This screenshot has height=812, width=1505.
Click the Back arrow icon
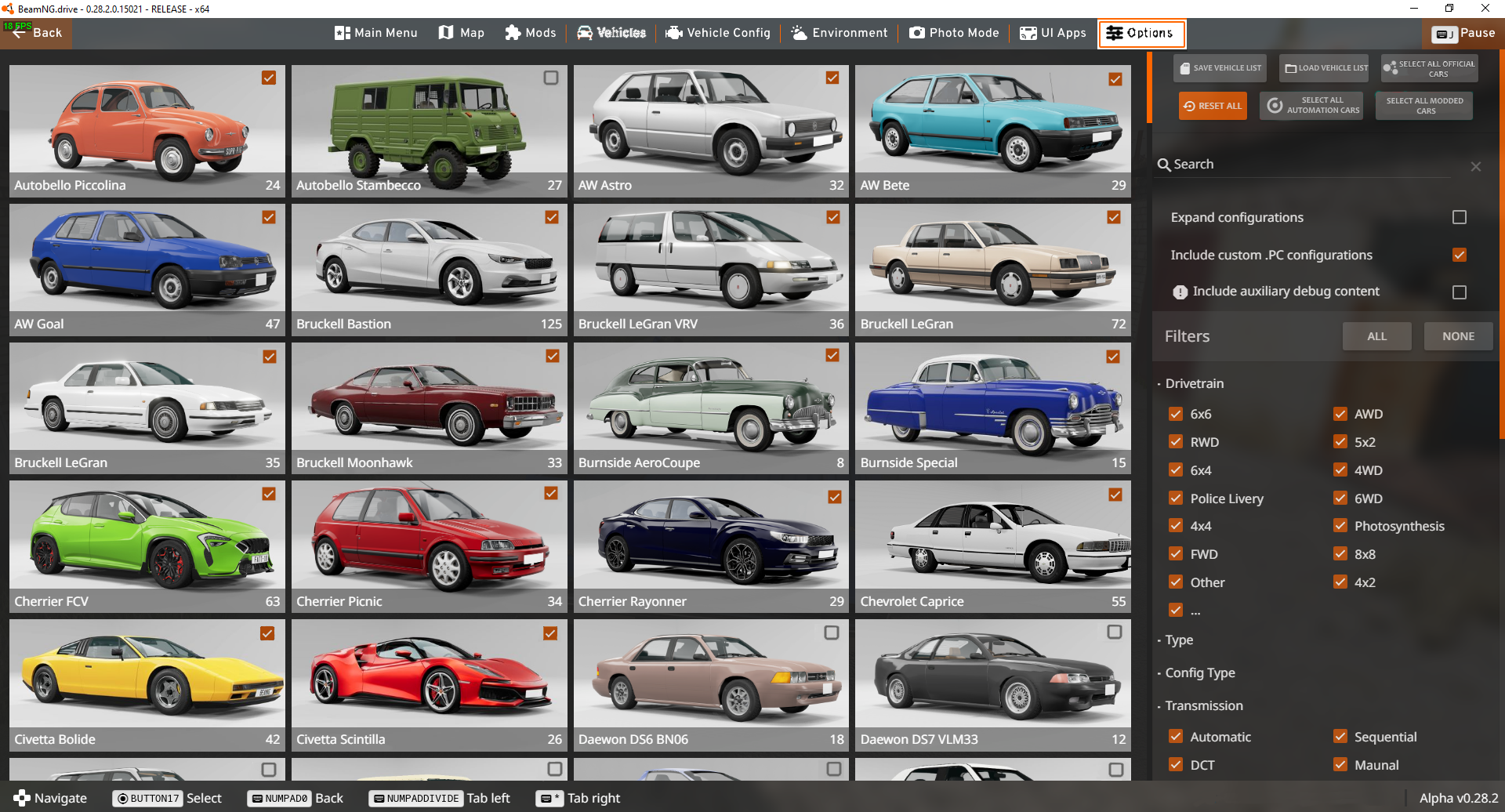click(18, 33)
